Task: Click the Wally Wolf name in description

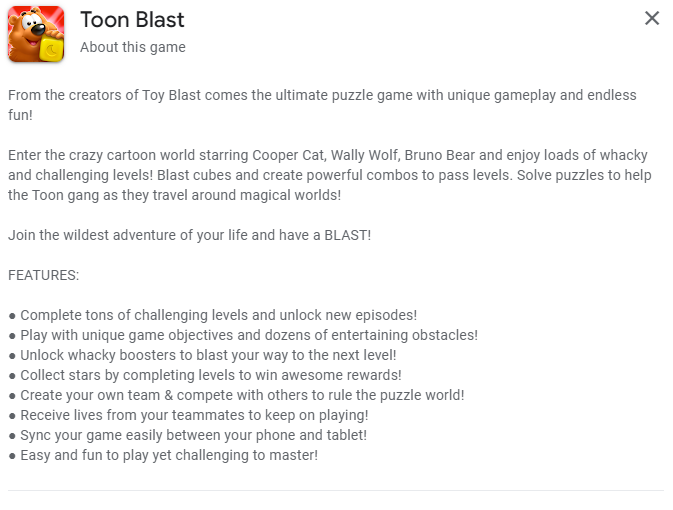Action: (x=365, y=155)
